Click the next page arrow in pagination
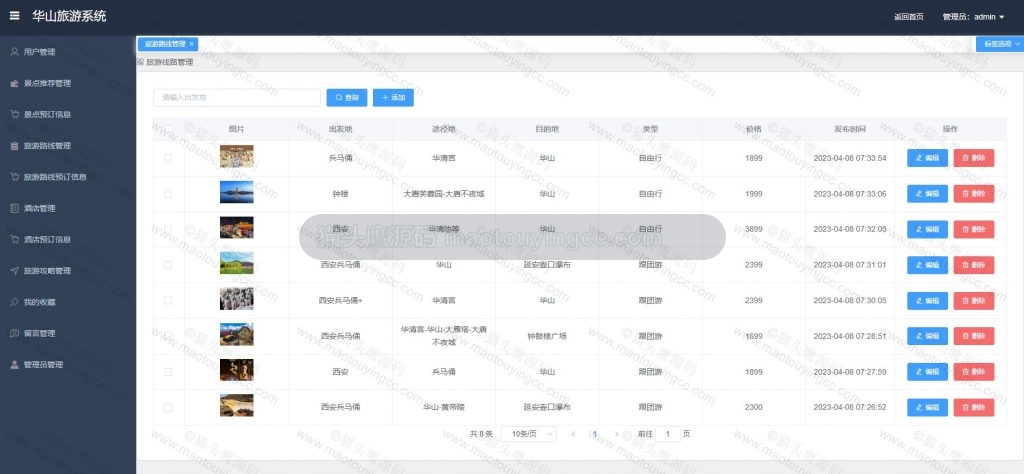The height and width of the screenshot is (474, 1024). 616,434
